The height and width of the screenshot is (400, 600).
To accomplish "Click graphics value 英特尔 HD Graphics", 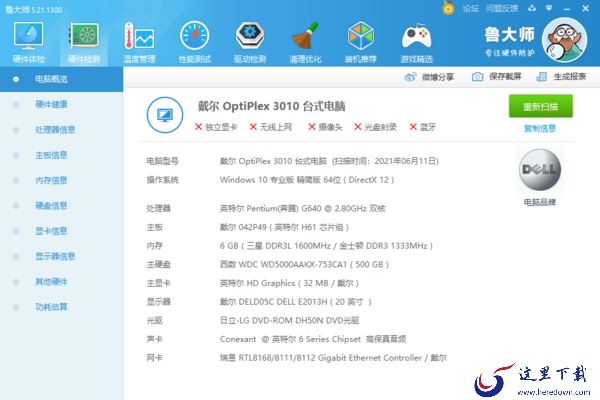I will (x=289, y=283).
